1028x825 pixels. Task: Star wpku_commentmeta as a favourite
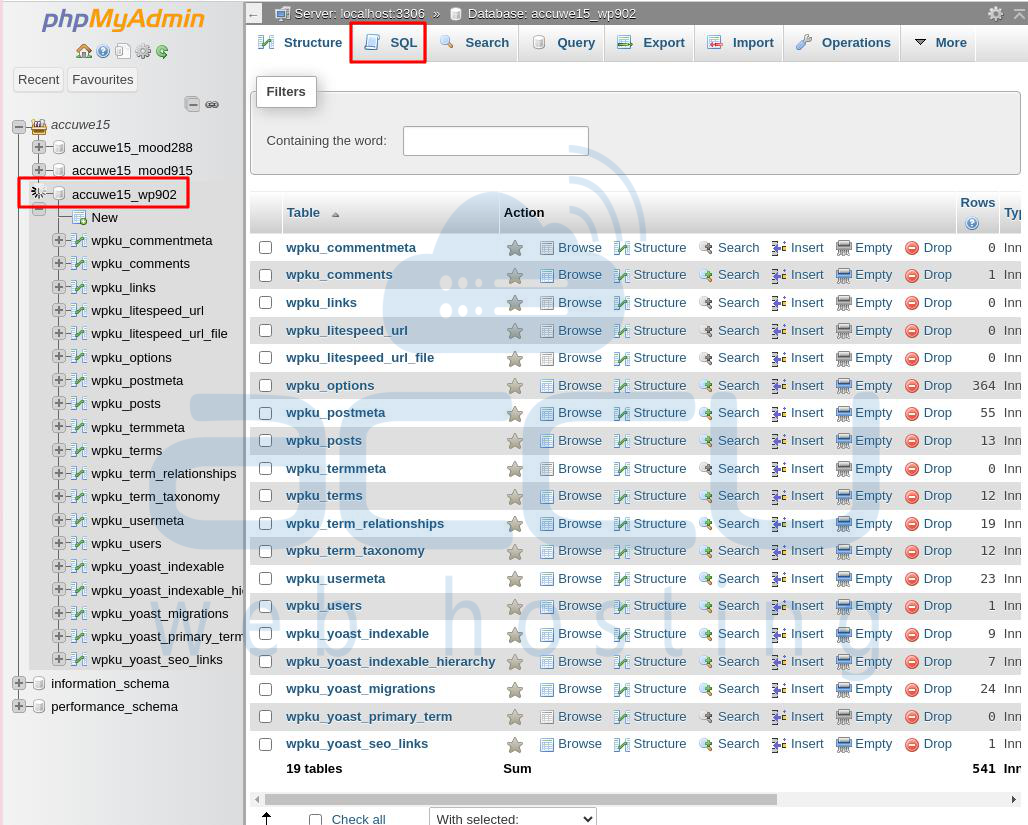tap(515, 248)
